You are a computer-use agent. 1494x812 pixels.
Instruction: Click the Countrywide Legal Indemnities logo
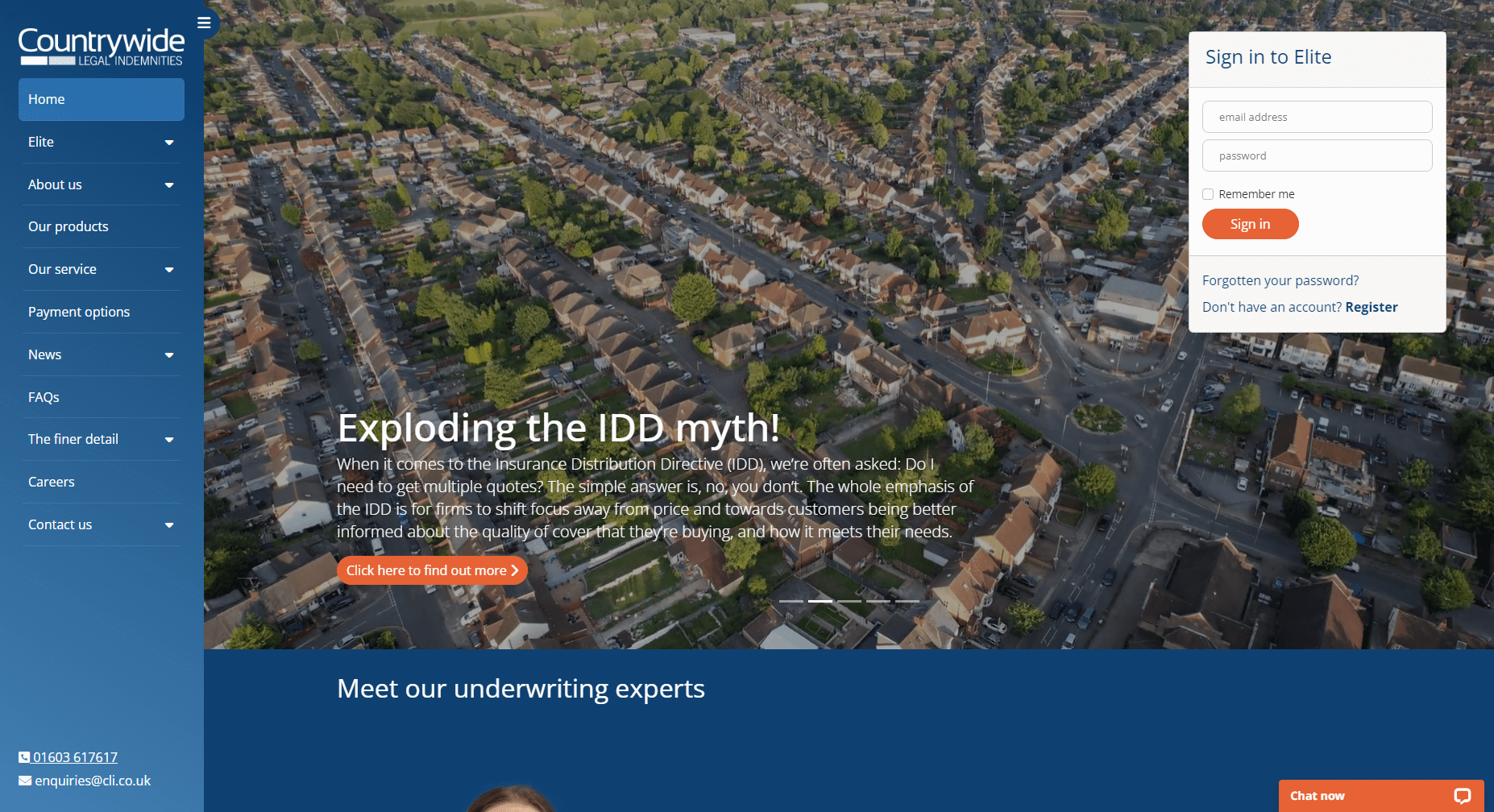[102, 47]
